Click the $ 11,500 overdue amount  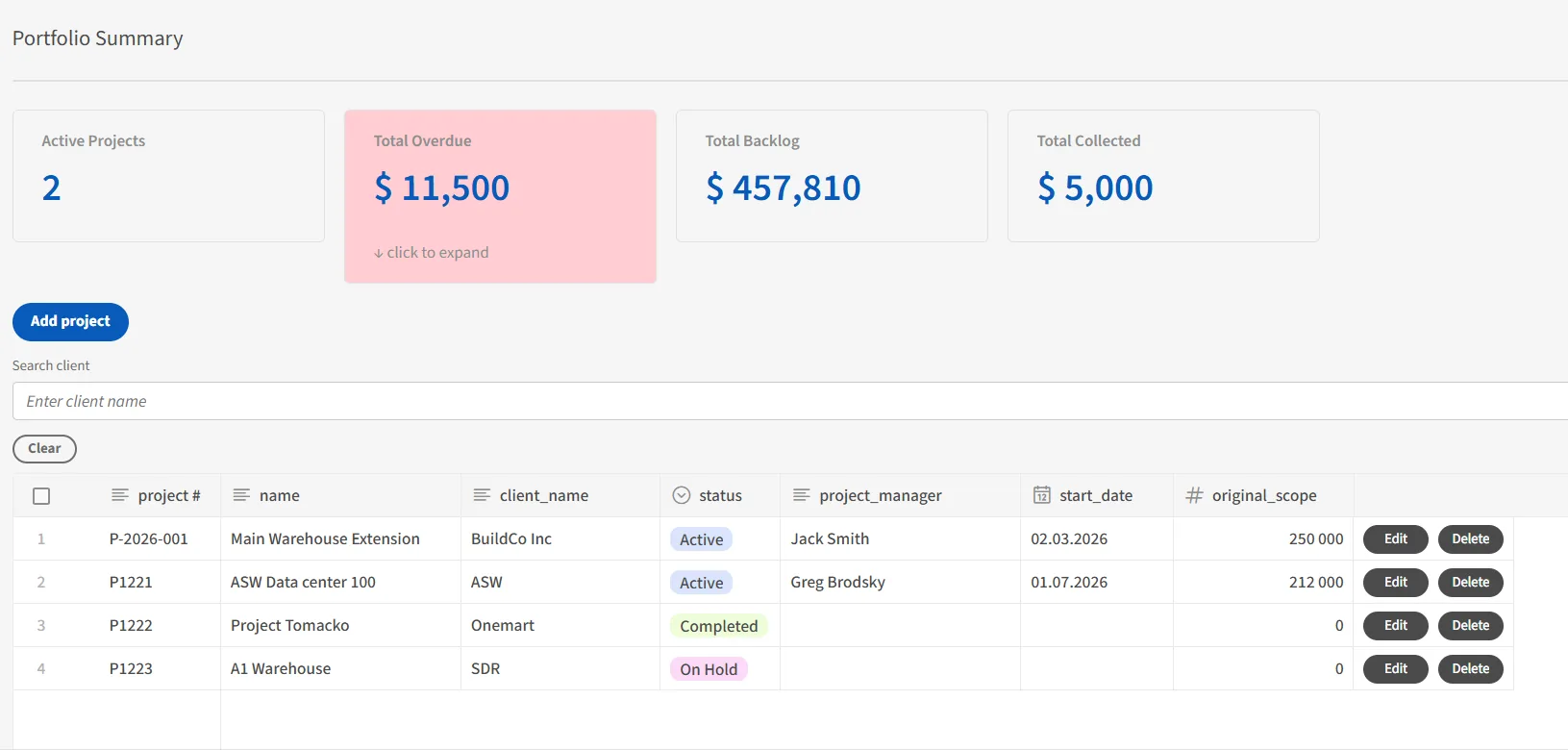(441, 187)
